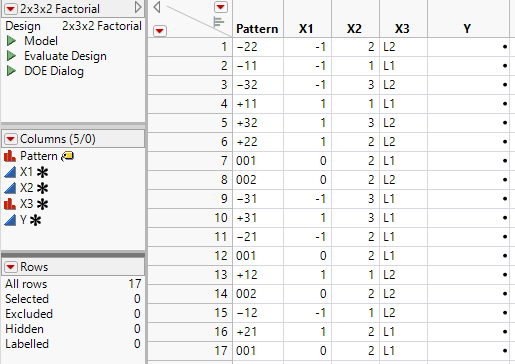Click the X1 continuous modeling type icon
The height and width of the screenshot is (364, 515).
tap(10, 172)
